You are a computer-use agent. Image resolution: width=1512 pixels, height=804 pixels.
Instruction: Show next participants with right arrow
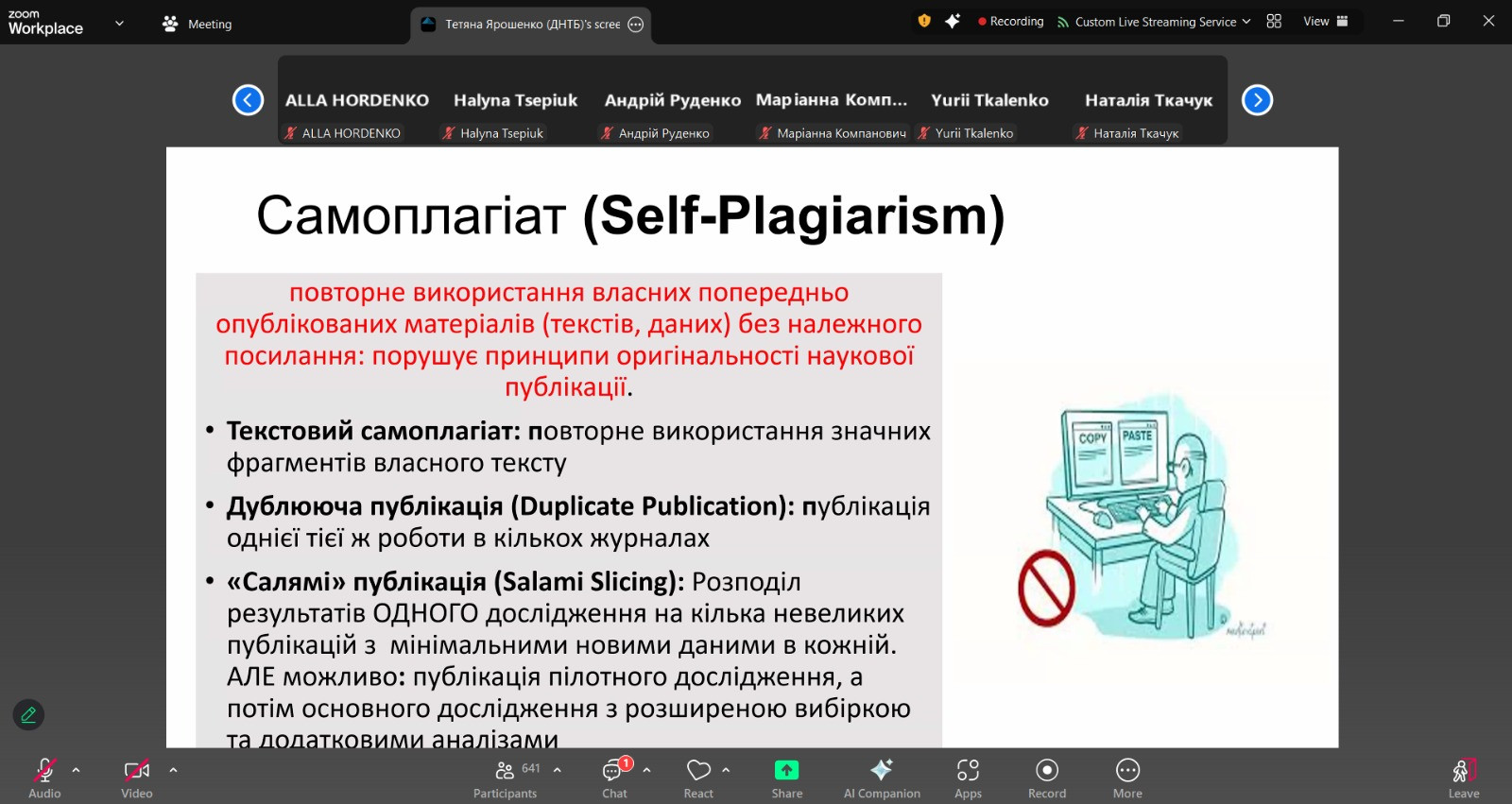click(1257, 100)
